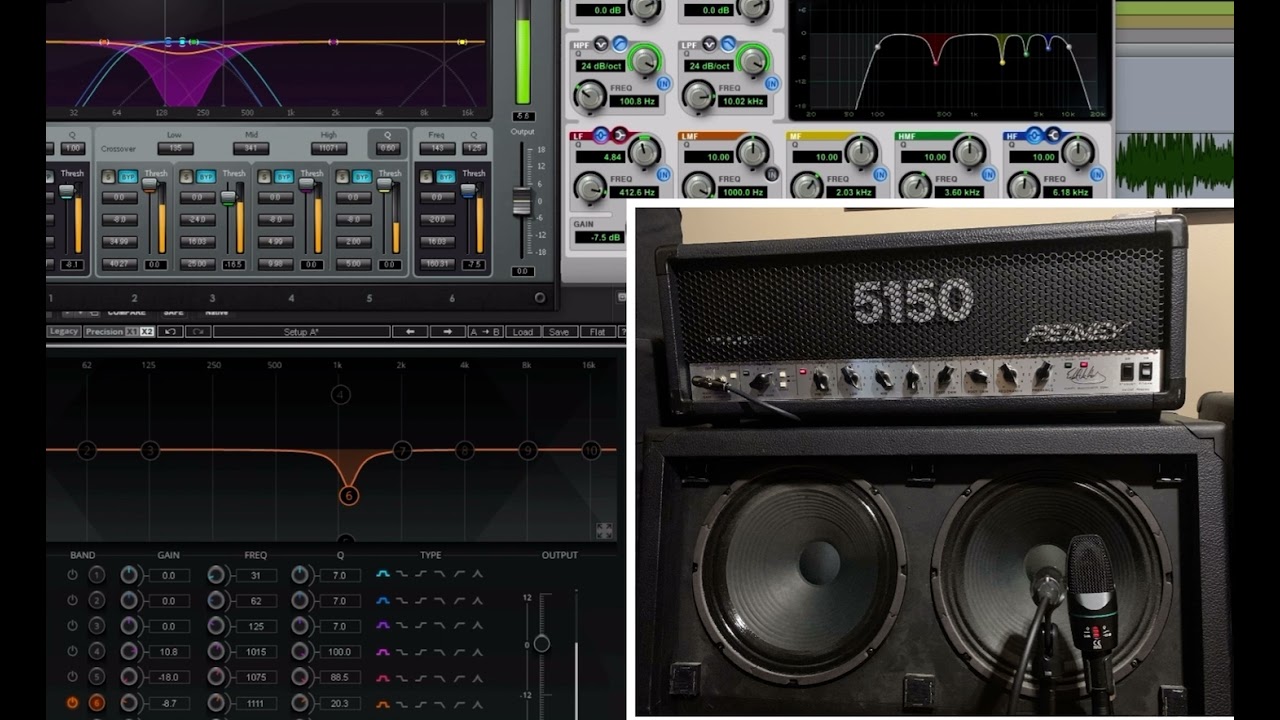The image size is (1280, 720).
Task: Click the Load preset button
Action: pos(523,332)
